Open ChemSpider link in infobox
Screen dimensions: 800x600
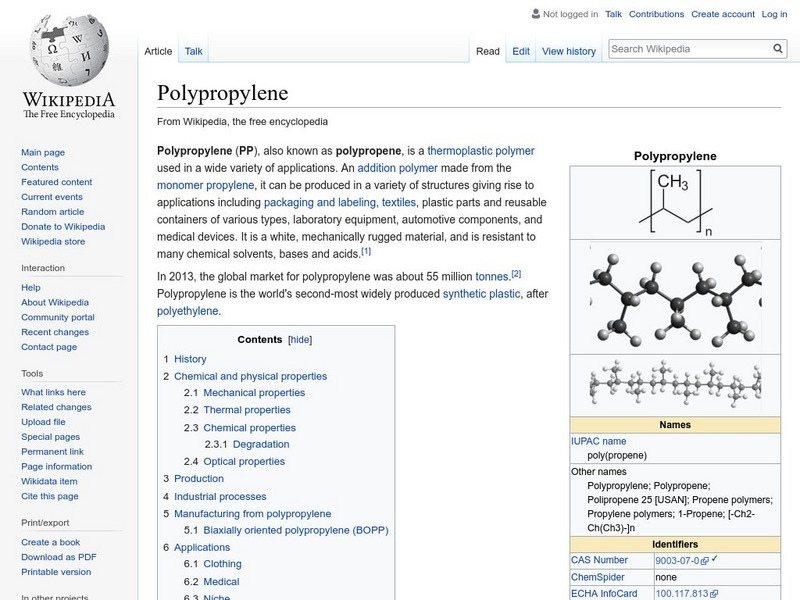pos(597,578)
